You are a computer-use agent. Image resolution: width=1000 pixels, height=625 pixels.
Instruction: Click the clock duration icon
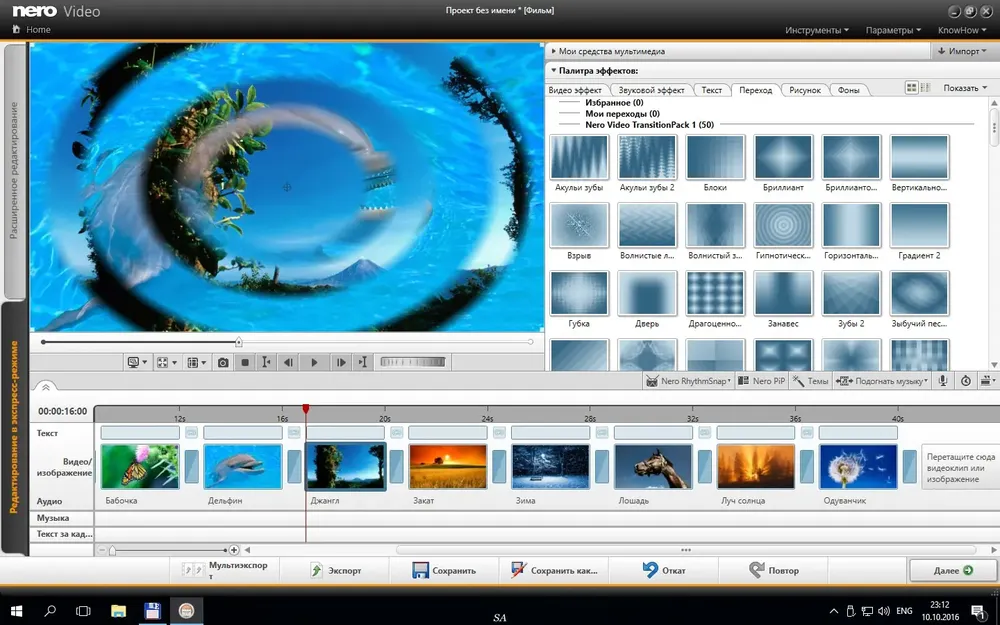[966, 381]
